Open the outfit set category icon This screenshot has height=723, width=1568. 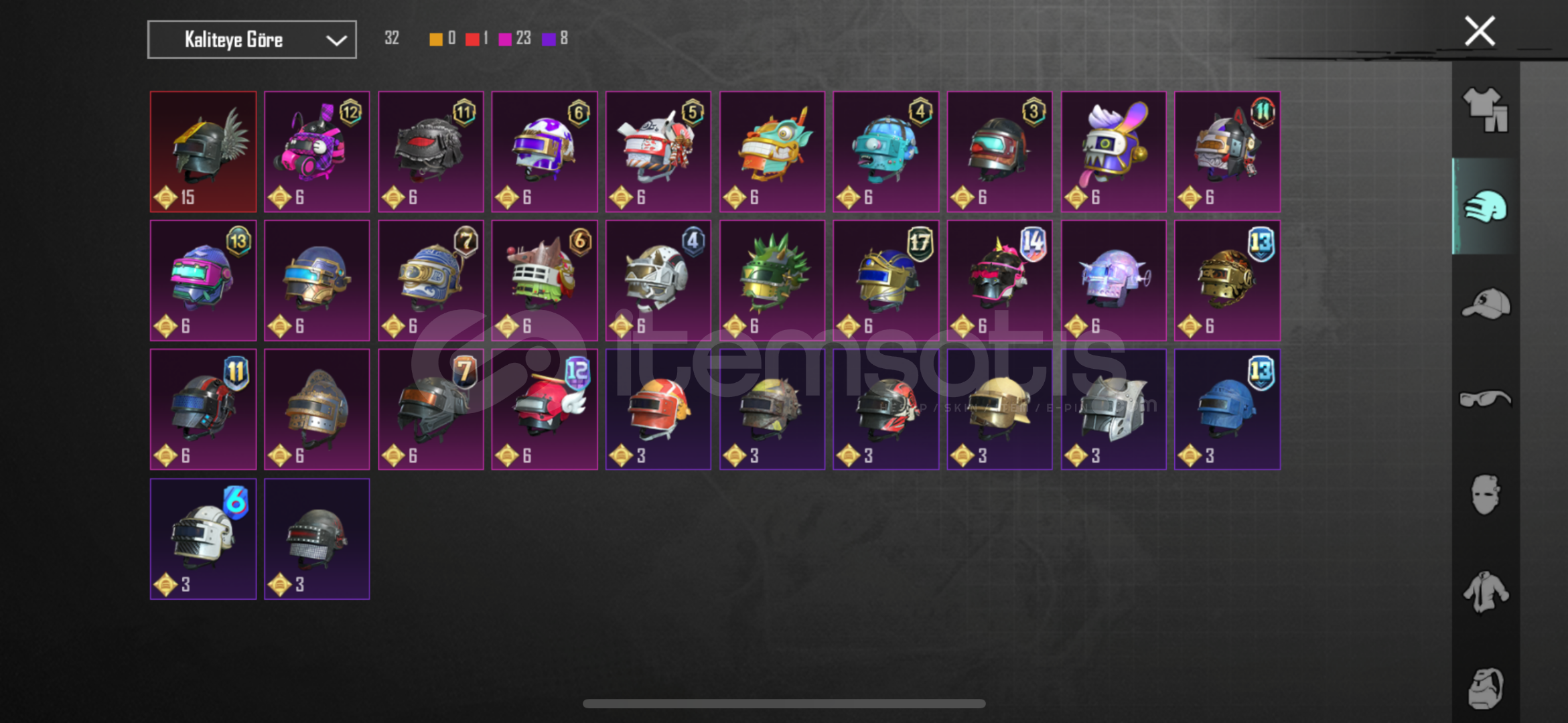pos(1486,109)
